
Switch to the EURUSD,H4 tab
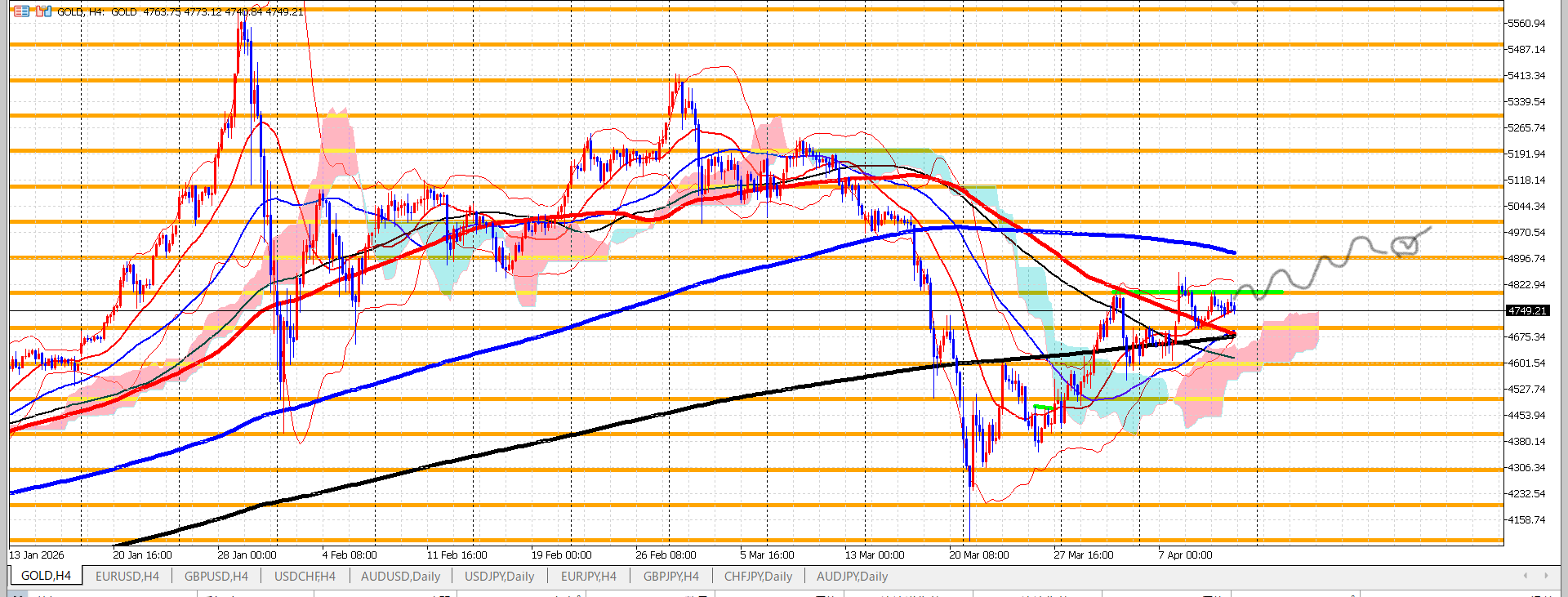[127, 576]
